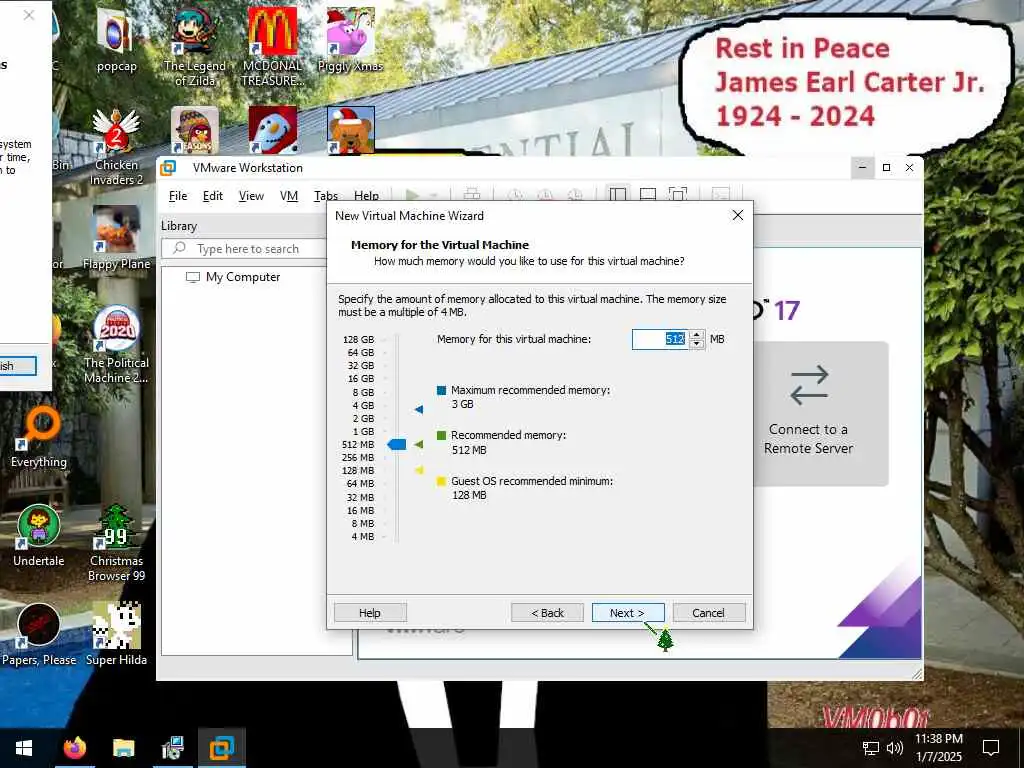The image size is (1024, 768).
Task: Open the Windows Start menu
Action: [x=24, y=748]
